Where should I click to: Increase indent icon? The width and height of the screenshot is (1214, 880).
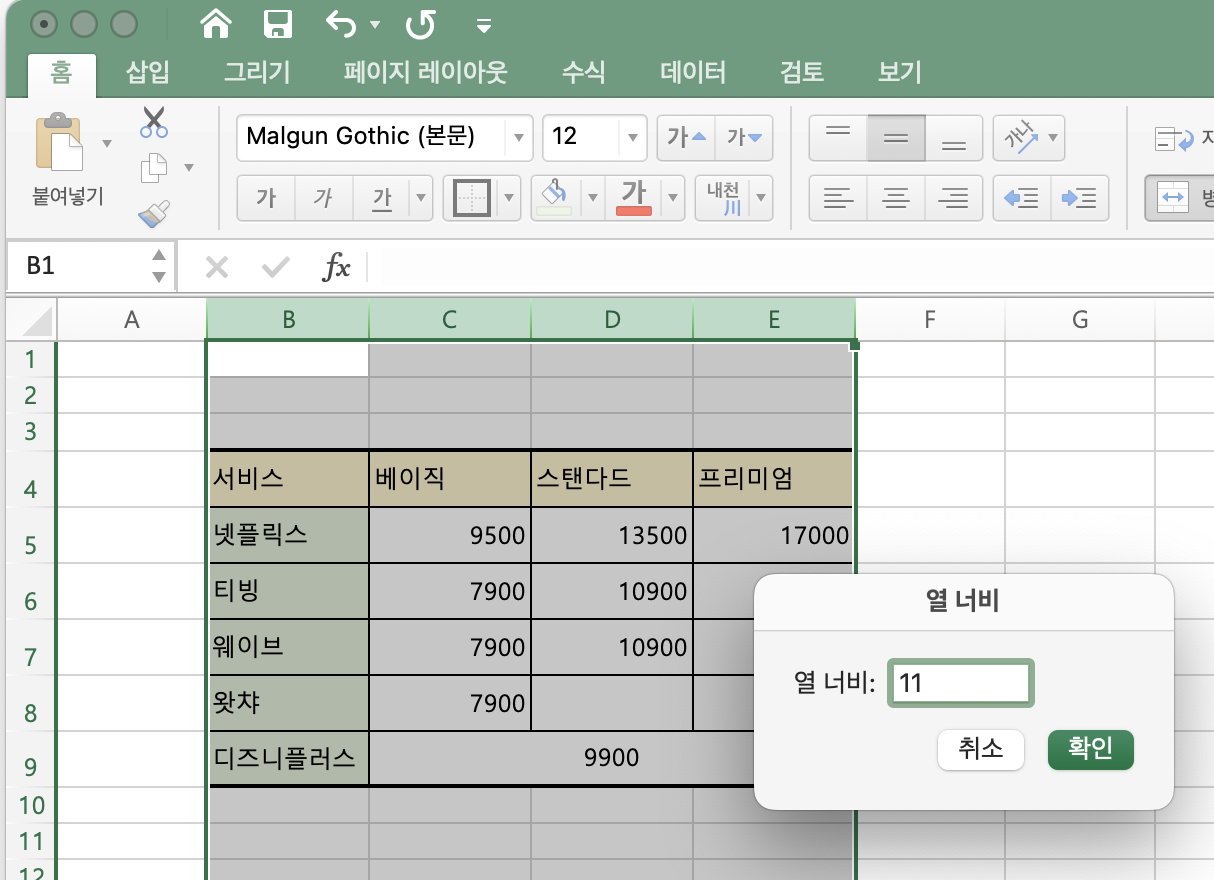coord(1080,197)
